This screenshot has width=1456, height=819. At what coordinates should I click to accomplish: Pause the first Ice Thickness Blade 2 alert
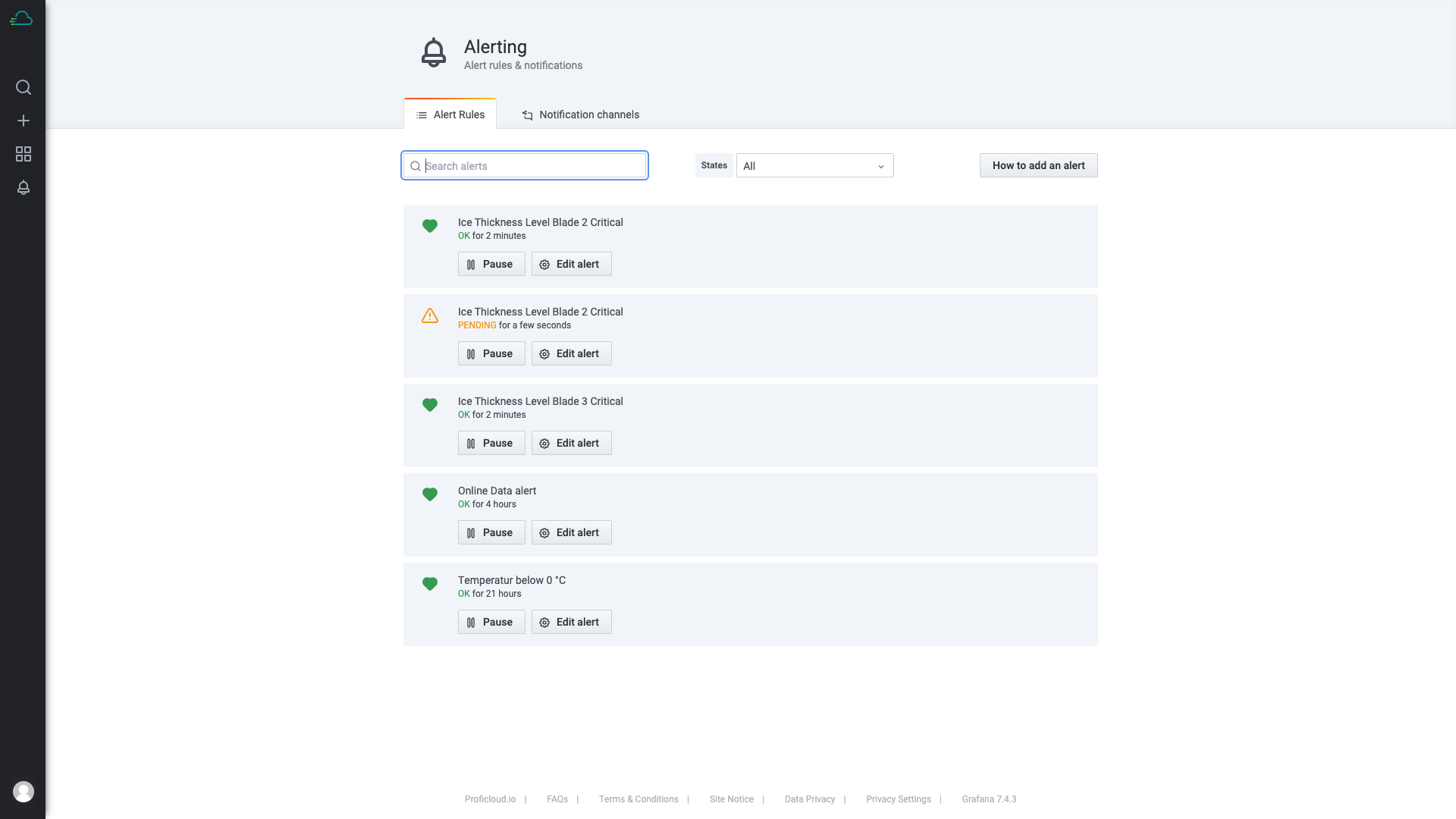click(x=491, y=264)
